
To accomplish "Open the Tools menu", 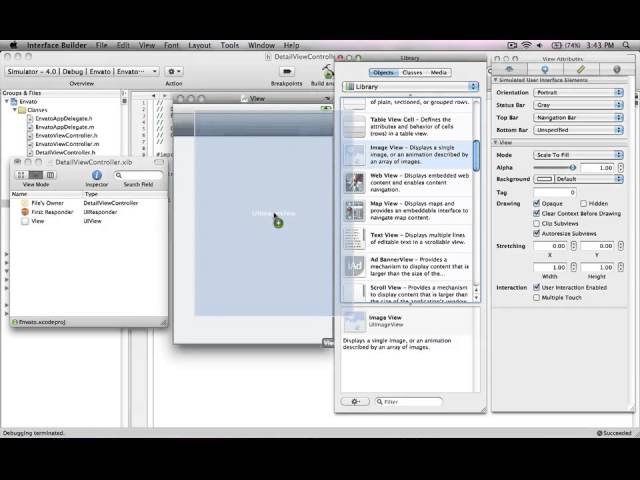I will 230,45.
